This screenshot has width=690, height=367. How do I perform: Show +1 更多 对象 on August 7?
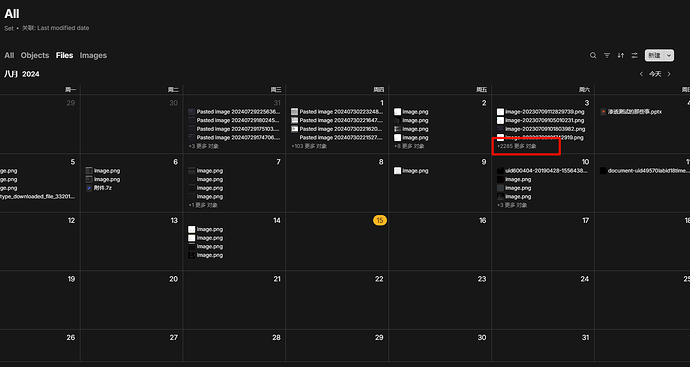pyautogui.click(x=203, y=205)
